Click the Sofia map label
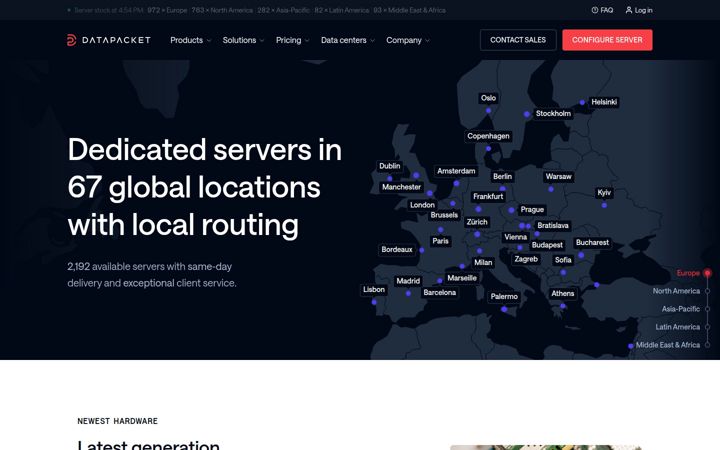Viewport: 720px width, 450px height. 563,260
